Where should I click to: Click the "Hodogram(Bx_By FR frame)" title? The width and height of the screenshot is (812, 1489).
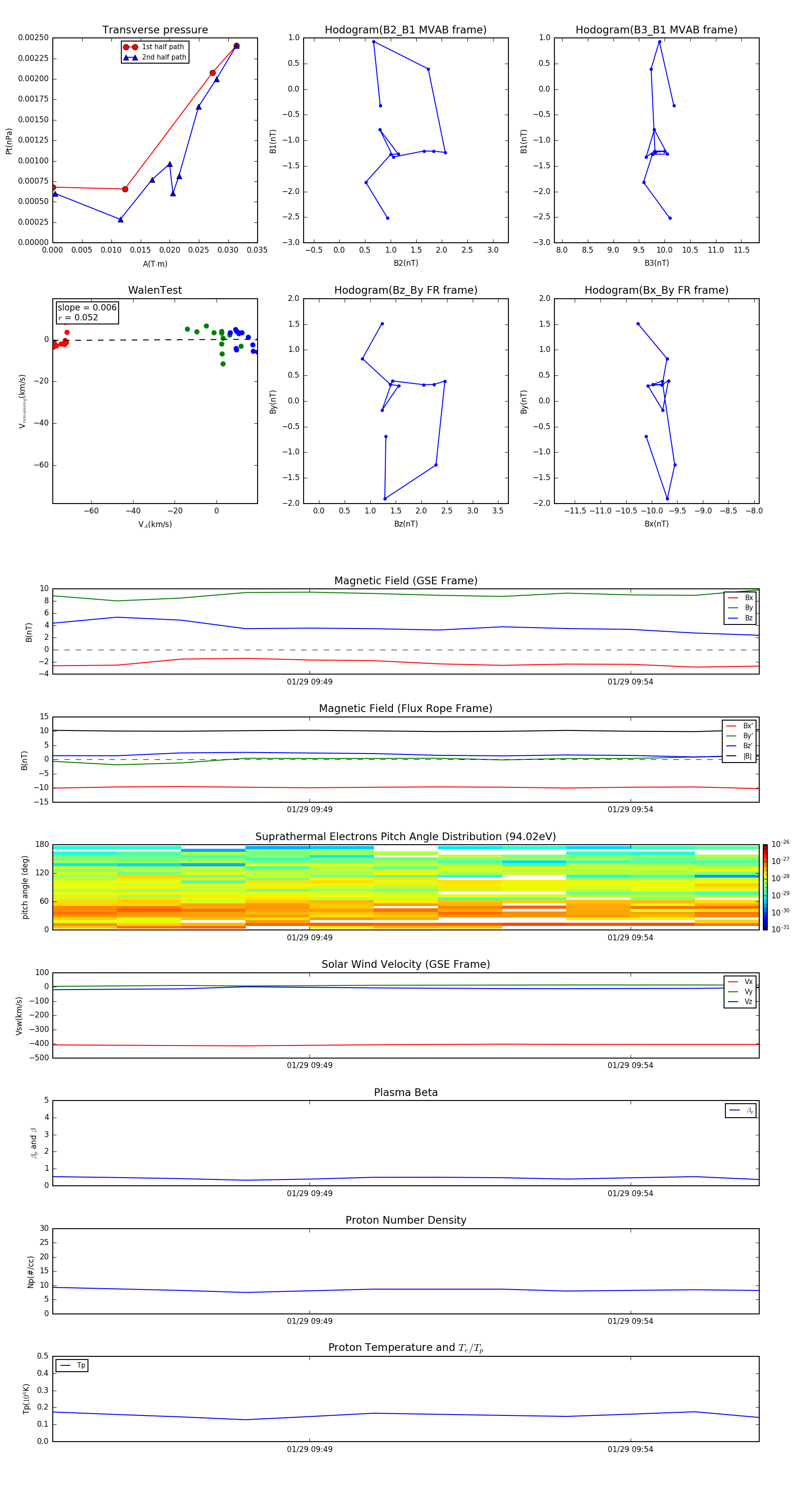[x=656, y=290]
